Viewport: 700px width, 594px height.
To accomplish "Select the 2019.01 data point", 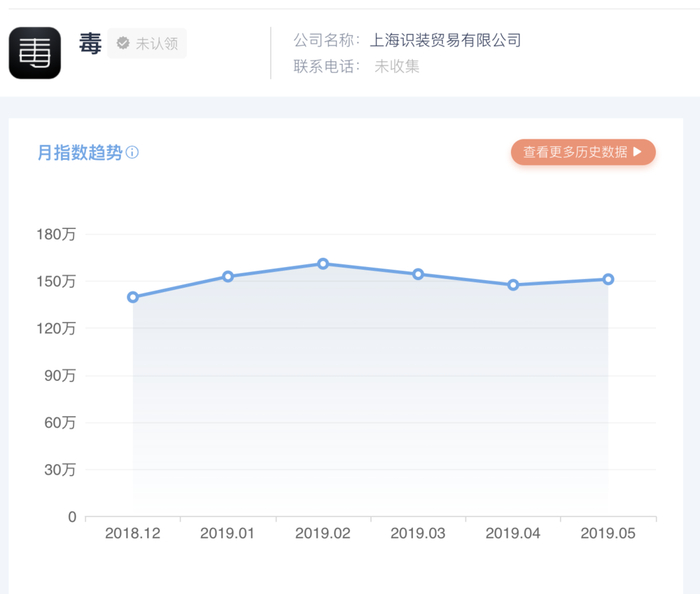I will click(x=228, y=276).
